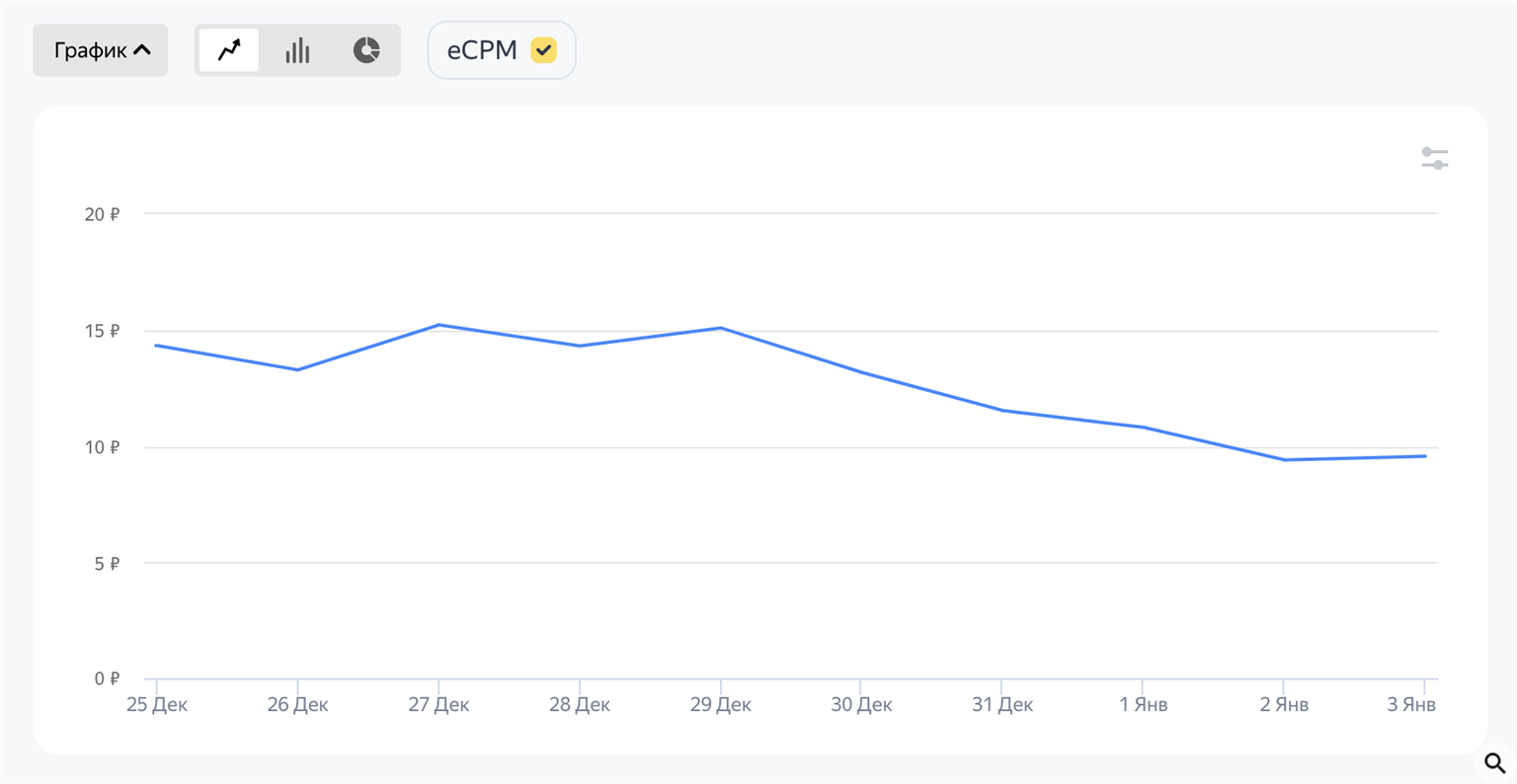Viewport: 1517px width, 784px height.
Task: Open chart settings sliders icon
Action: pos(1434,158)
